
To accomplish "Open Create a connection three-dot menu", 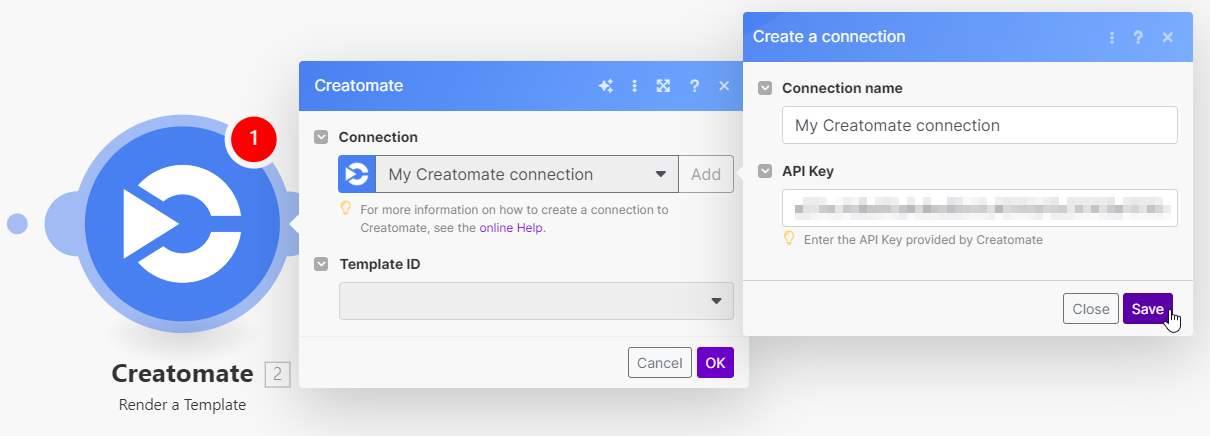I will point(1112,37).
